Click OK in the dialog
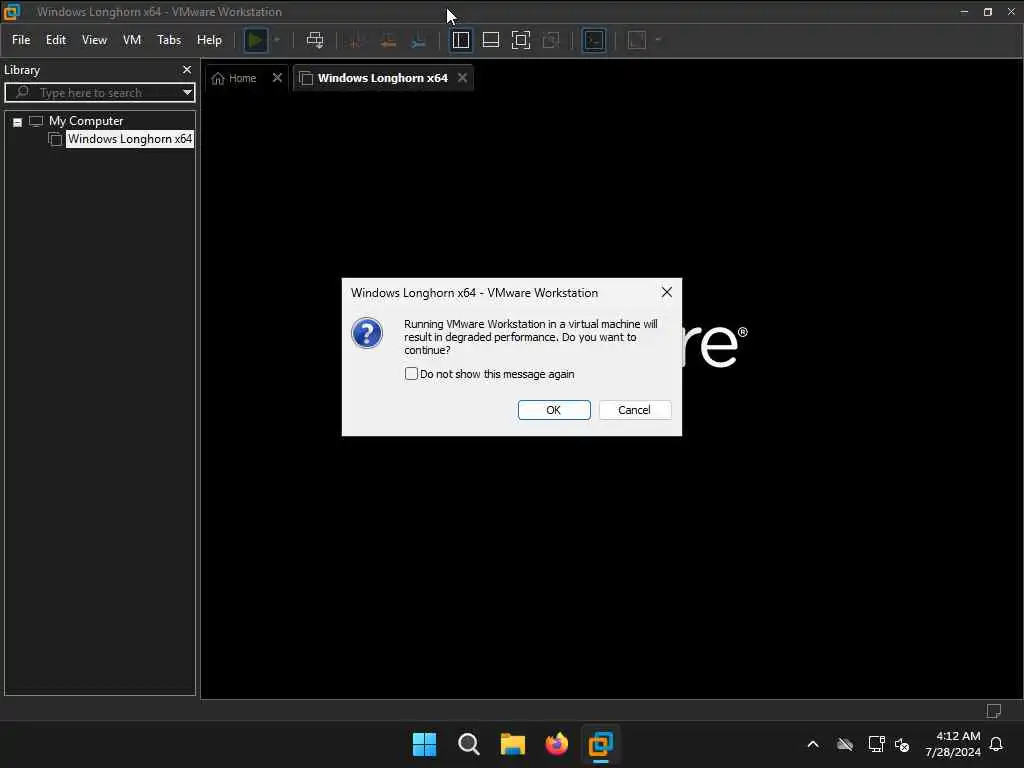 pos(554,410)
